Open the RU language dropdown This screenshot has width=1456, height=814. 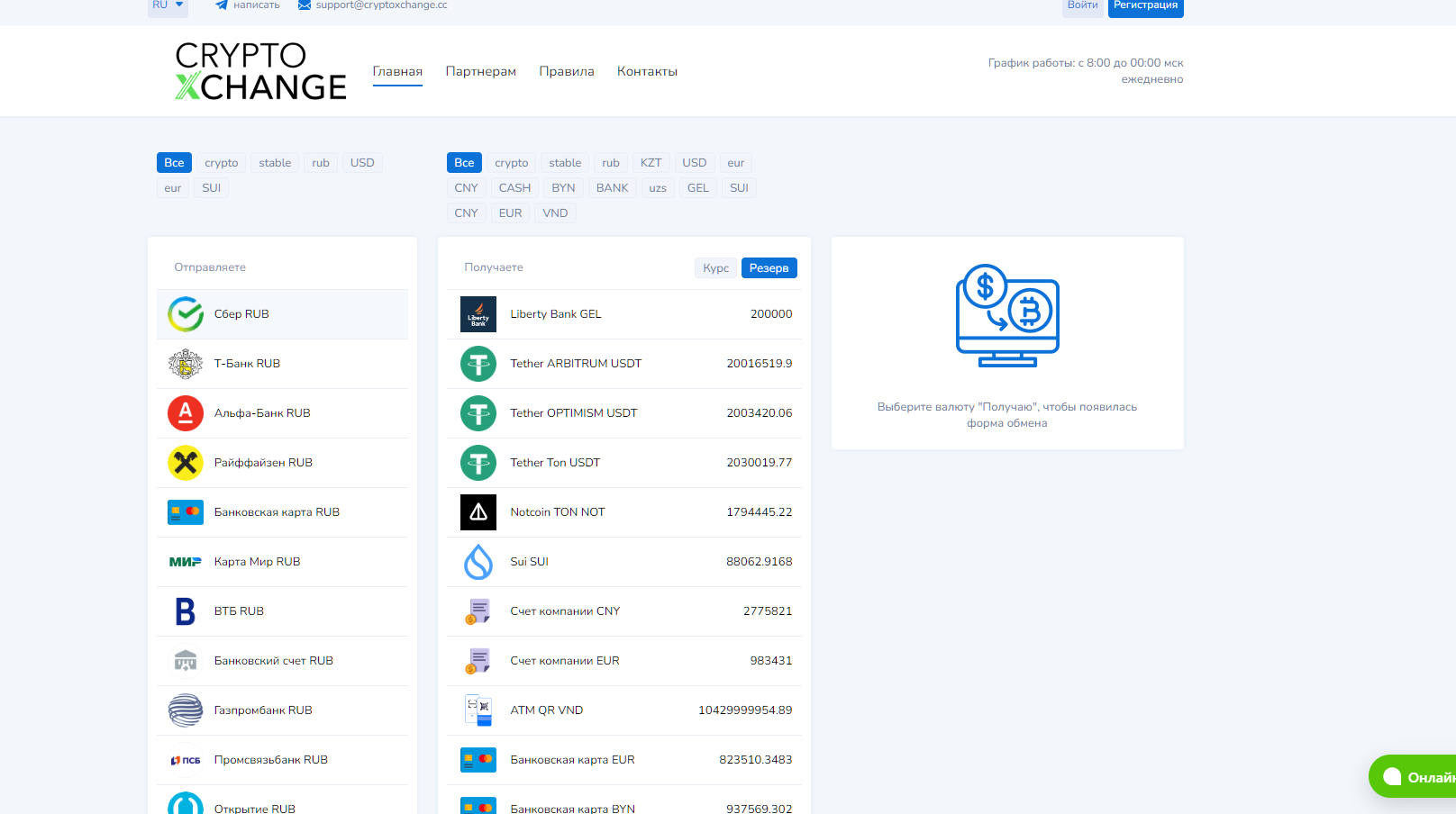click(168, 6)
